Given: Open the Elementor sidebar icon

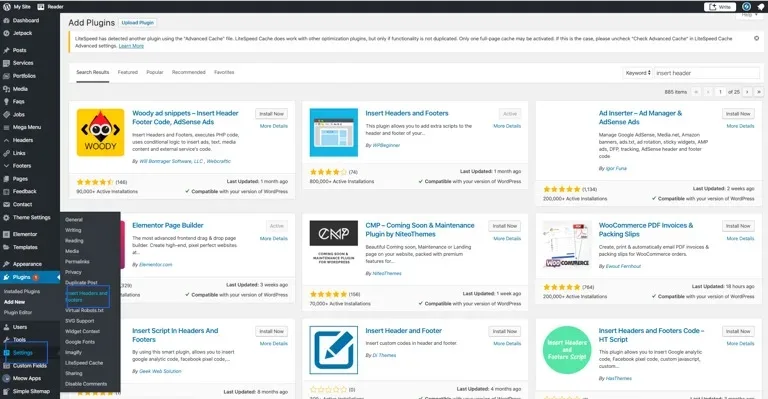Looking at the screenshot, I should (6, 235).
